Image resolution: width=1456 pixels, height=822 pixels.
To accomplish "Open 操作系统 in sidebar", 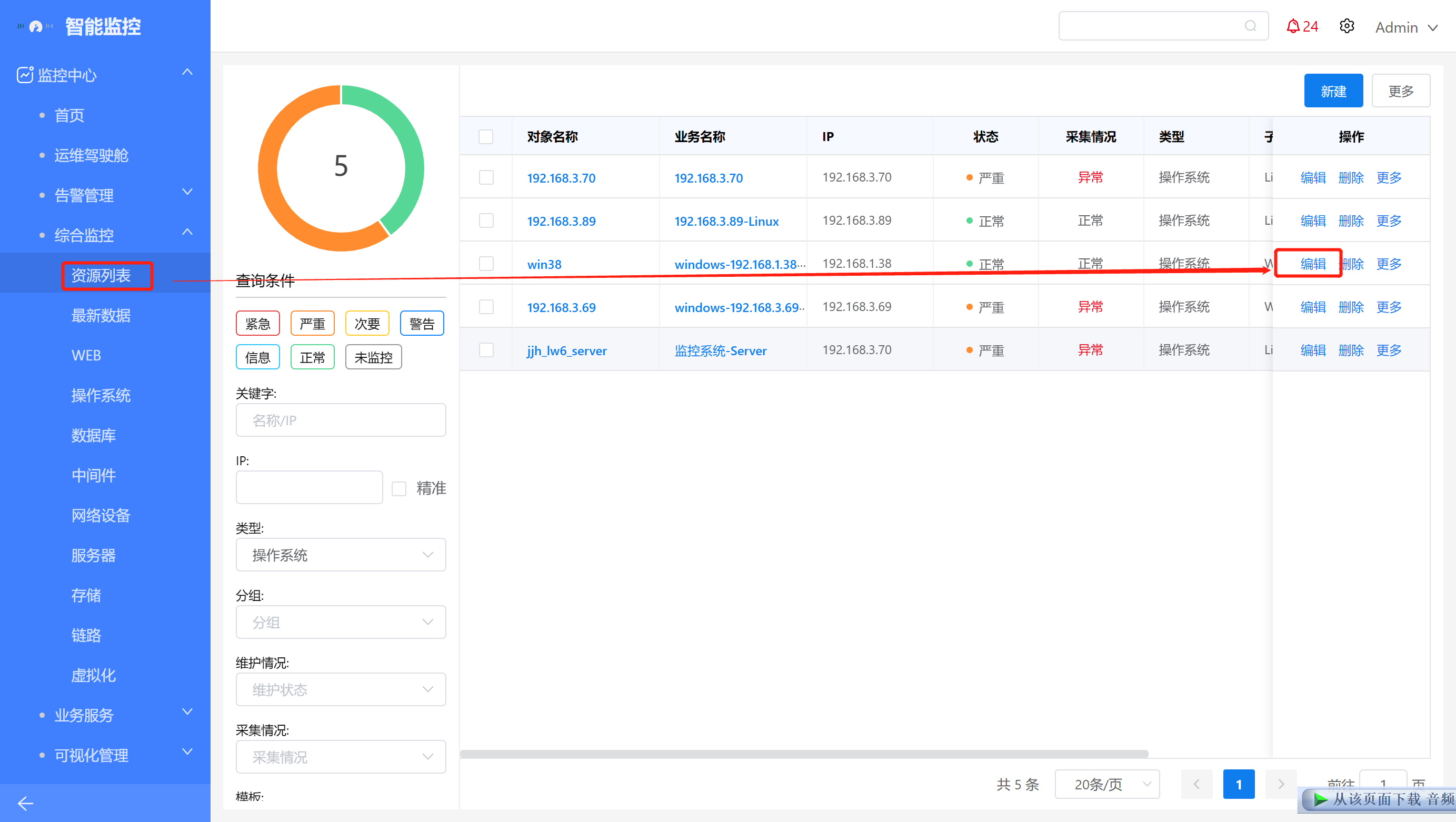I will 101,395.
